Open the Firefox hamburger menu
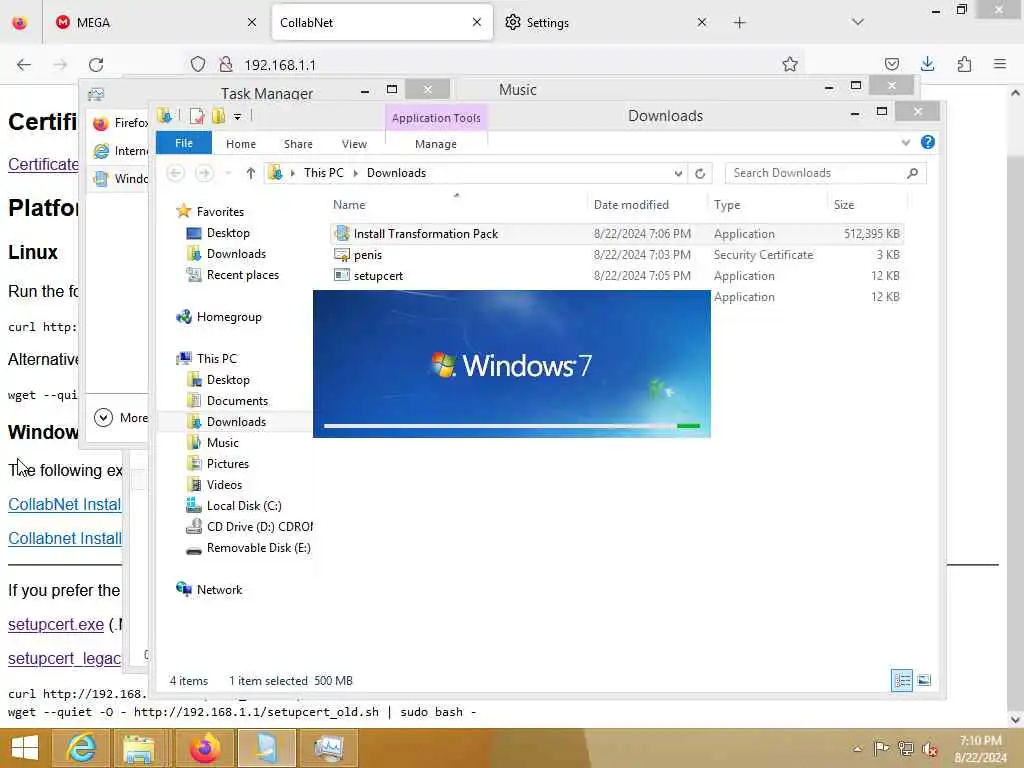1024x768 pixels. (x=1000, y=64)
